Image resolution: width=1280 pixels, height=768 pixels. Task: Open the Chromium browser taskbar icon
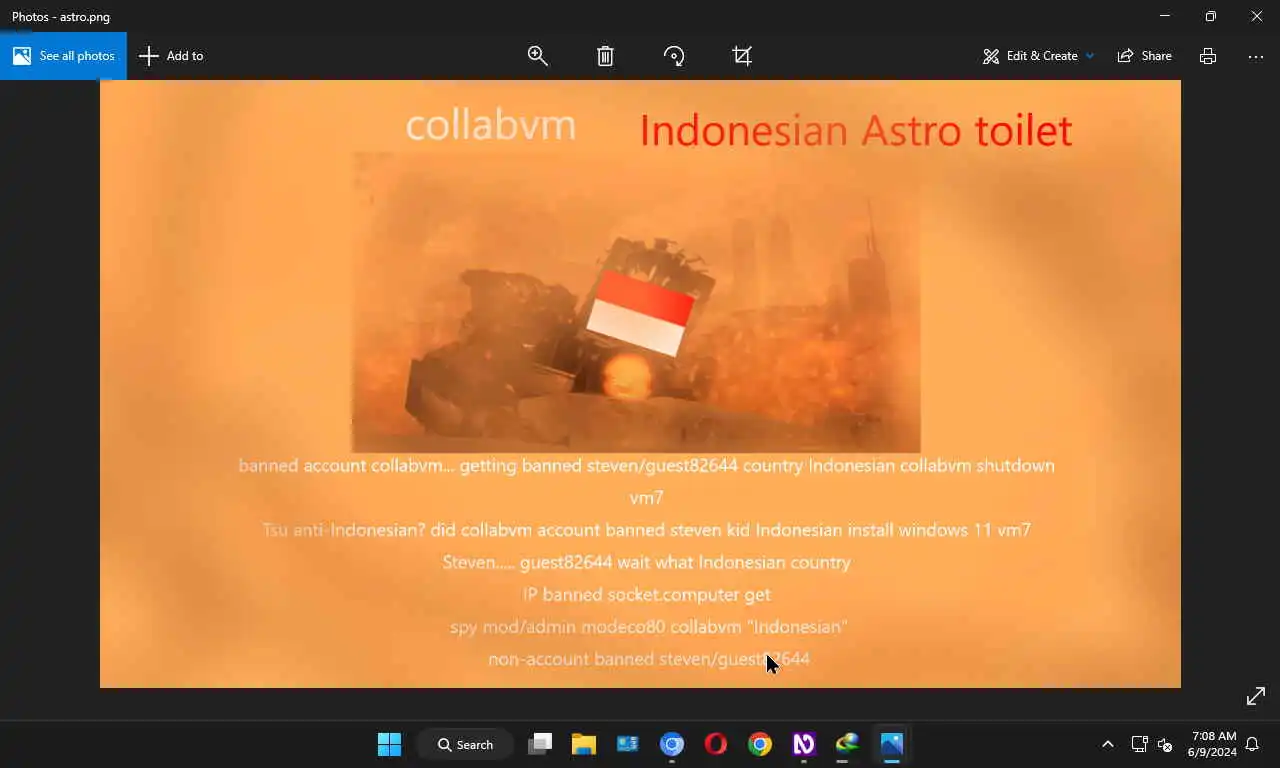[x=672, y=744]
